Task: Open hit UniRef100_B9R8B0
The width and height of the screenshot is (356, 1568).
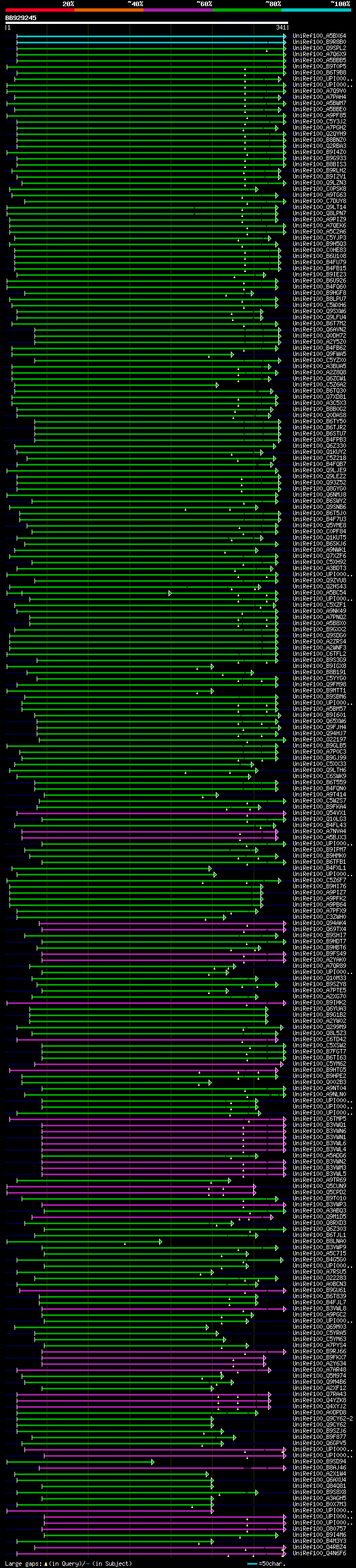Action: (319, 42)
